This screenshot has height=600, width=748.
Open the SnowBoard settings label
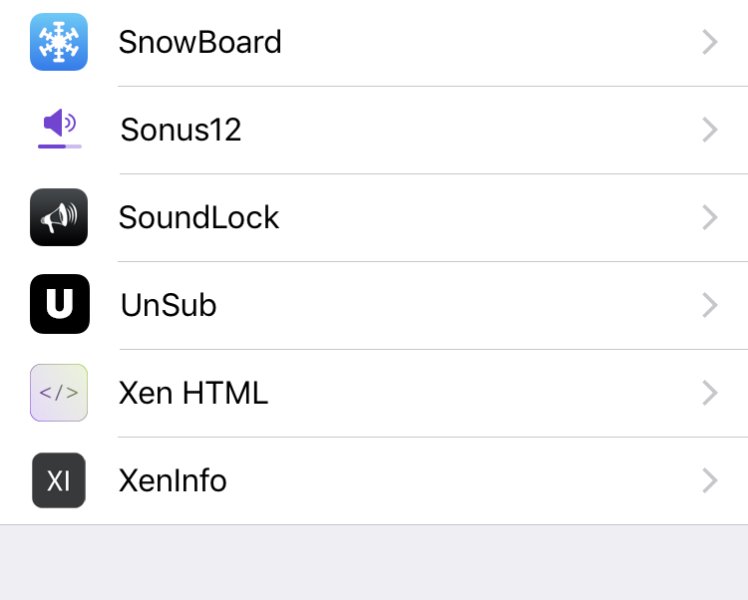[200, 42]
